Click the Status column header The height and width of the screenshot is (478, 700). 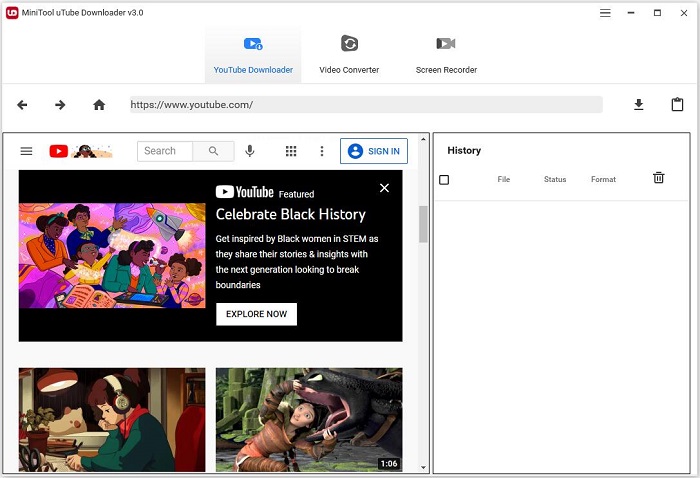pos(555,179)
